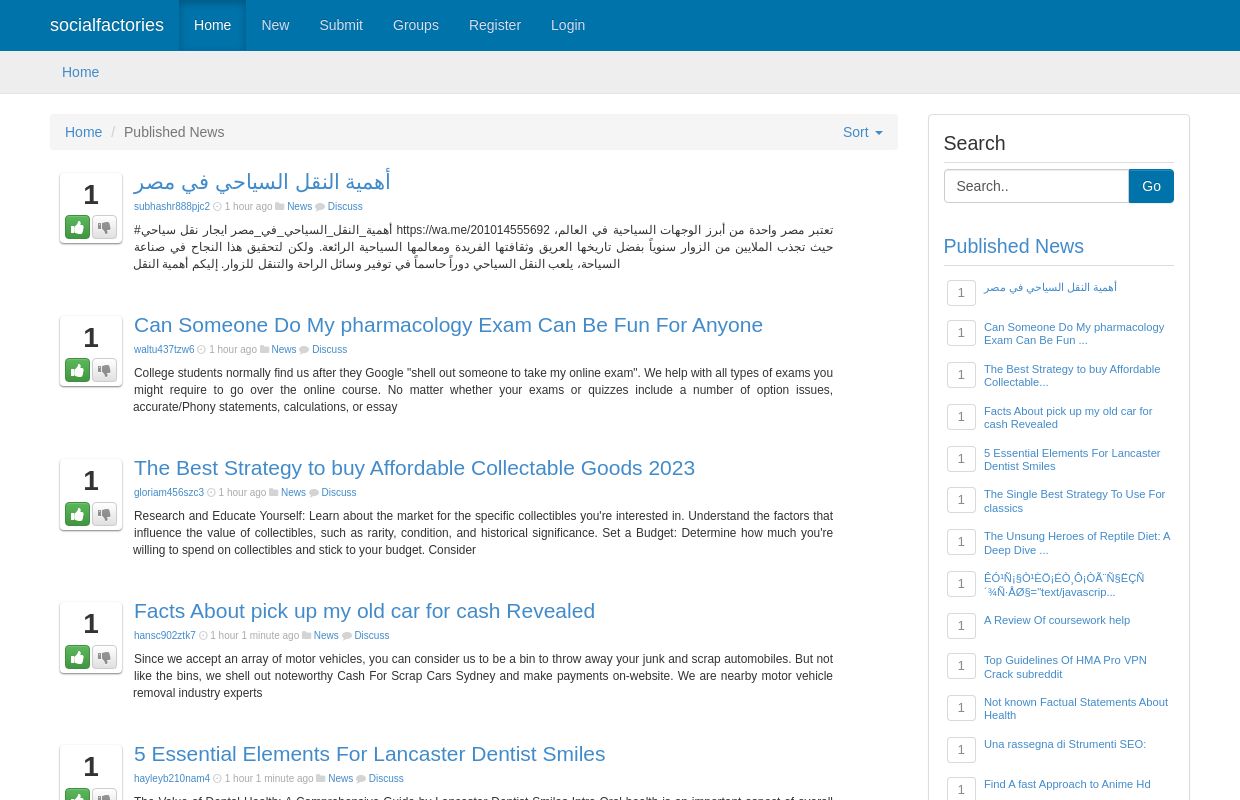The width and height of the screenshot is (1240, 800).
Task: Click the comment icon beside Discuss on car article
Action: [x=347, y=635]
